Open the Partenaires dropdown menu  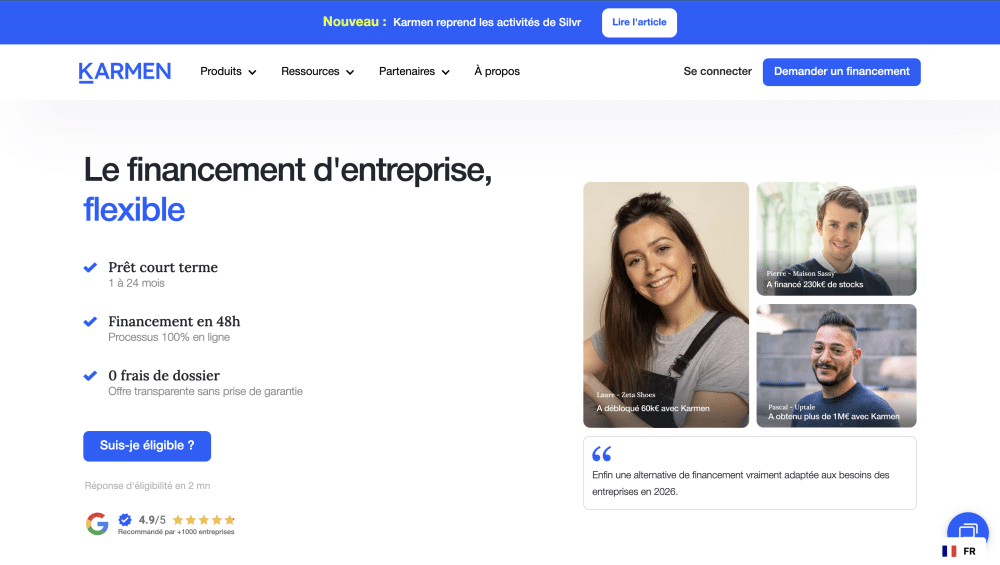[x=414, y=71]
